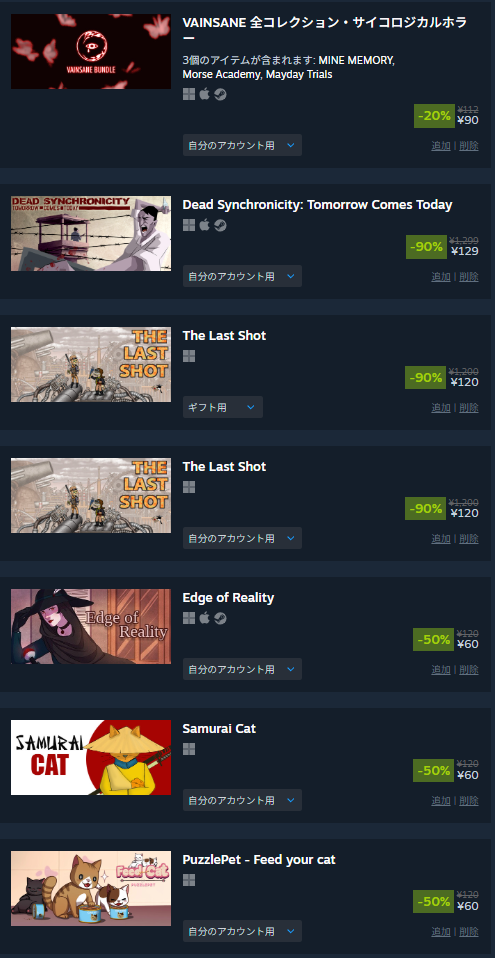Click 削除 link for VAINSANE bundle
495x958 pixels.
pyautogui.click(x=469, y=145)
